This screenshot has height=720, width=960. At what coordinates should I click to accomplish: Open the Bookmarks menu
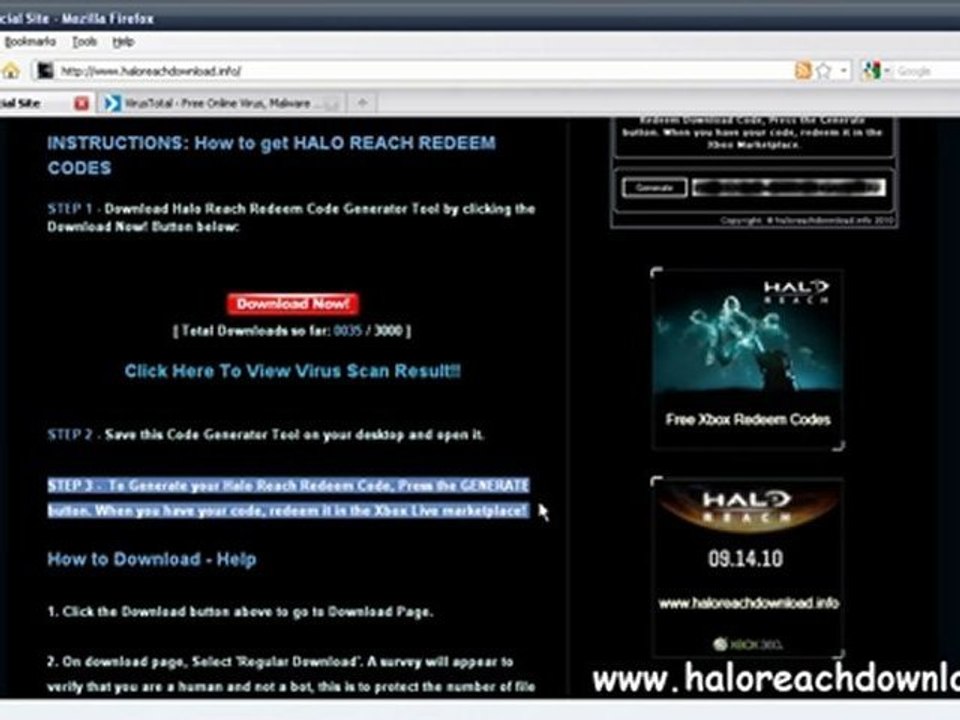point(29,42)
